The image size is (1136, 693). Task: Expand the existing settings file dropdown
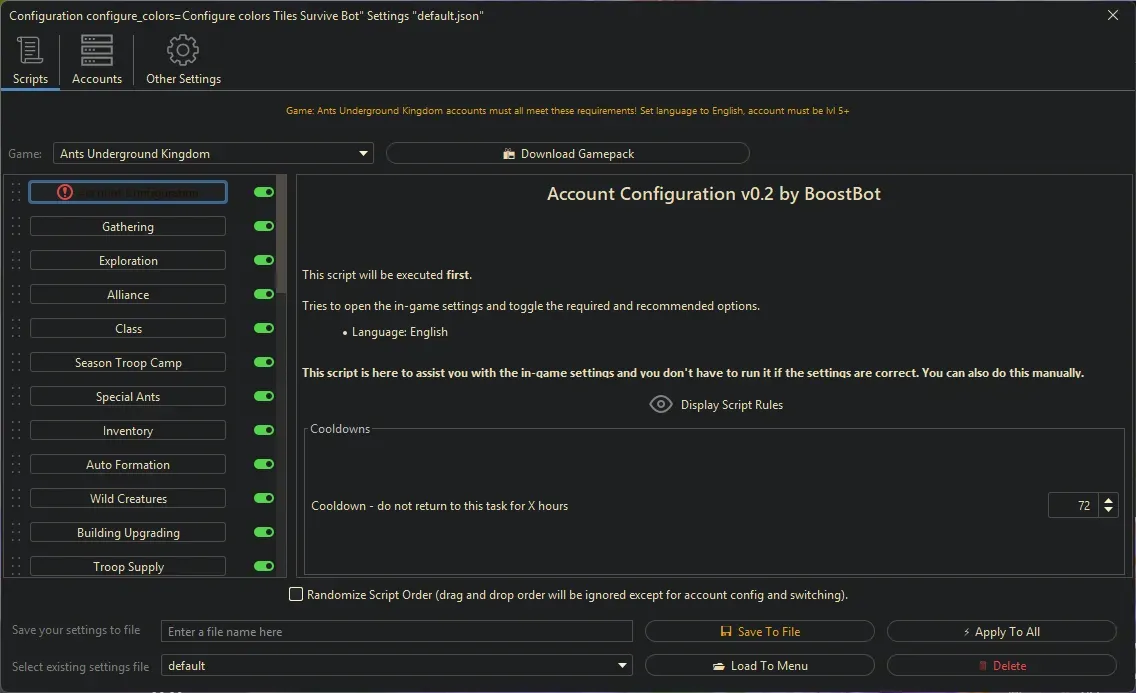621,665
